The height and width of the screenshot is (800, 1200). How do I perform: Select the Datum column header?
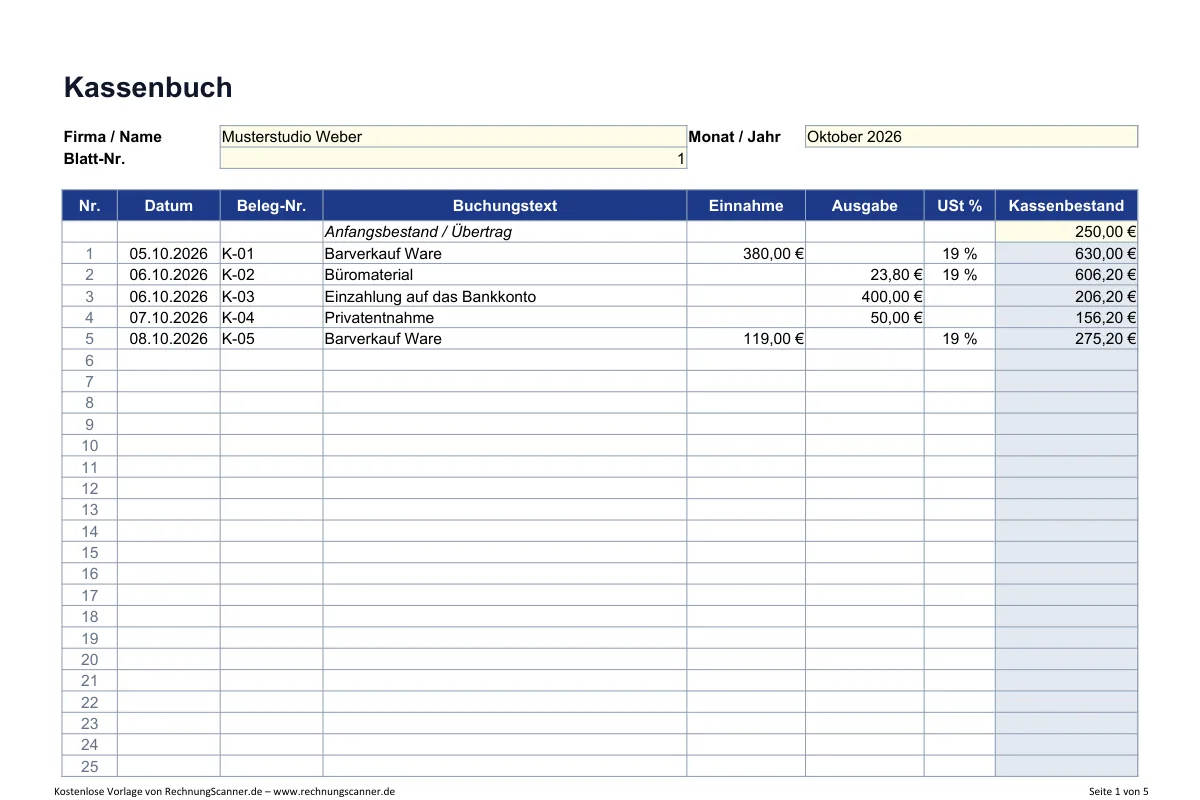[168, 206]
